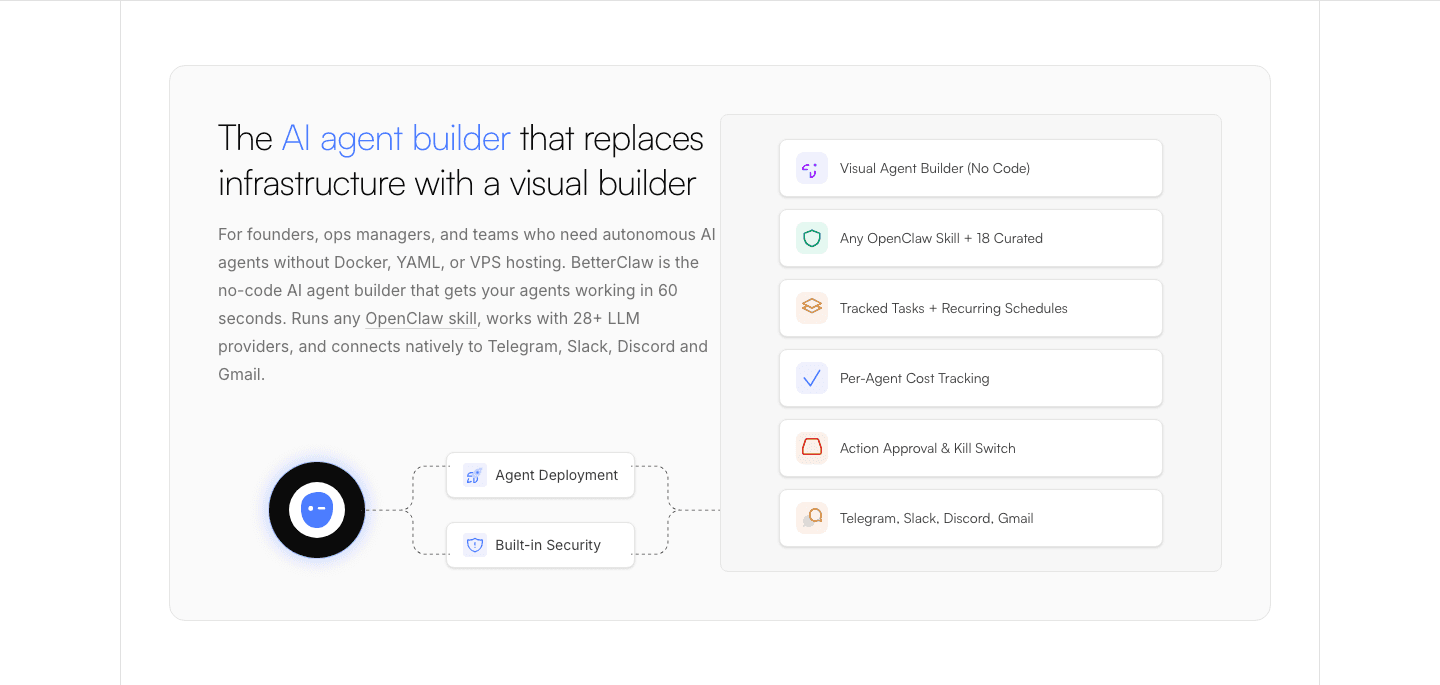Click Visual Agent Builder (No Code) text
Image resolution: width=1440 pixels, height=685 pixels.
click(935, 168)
